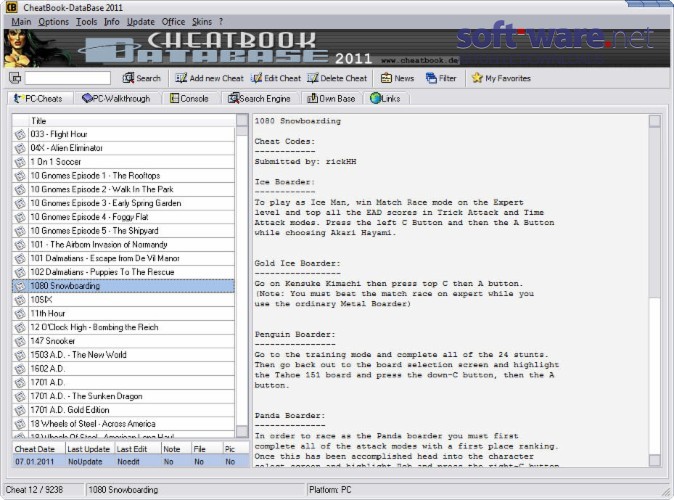
Task: Click the Pic column header
Action: 236,449
